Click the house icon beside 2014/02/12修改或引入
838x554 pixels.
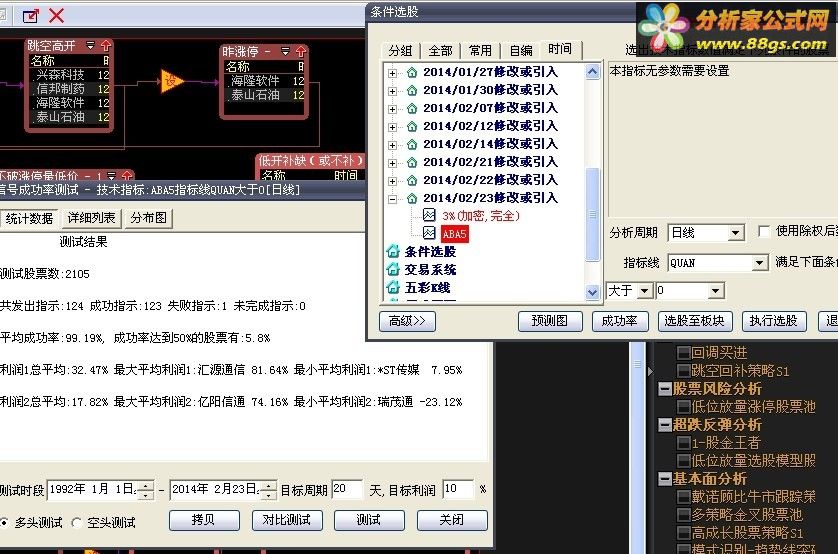[412, 127]
